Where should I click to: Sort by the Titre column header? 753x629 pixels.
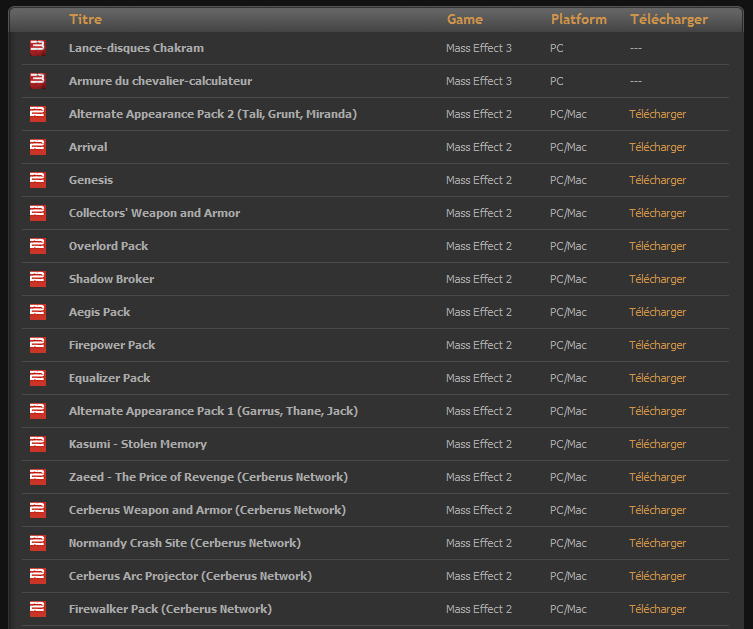pos(85,19)
